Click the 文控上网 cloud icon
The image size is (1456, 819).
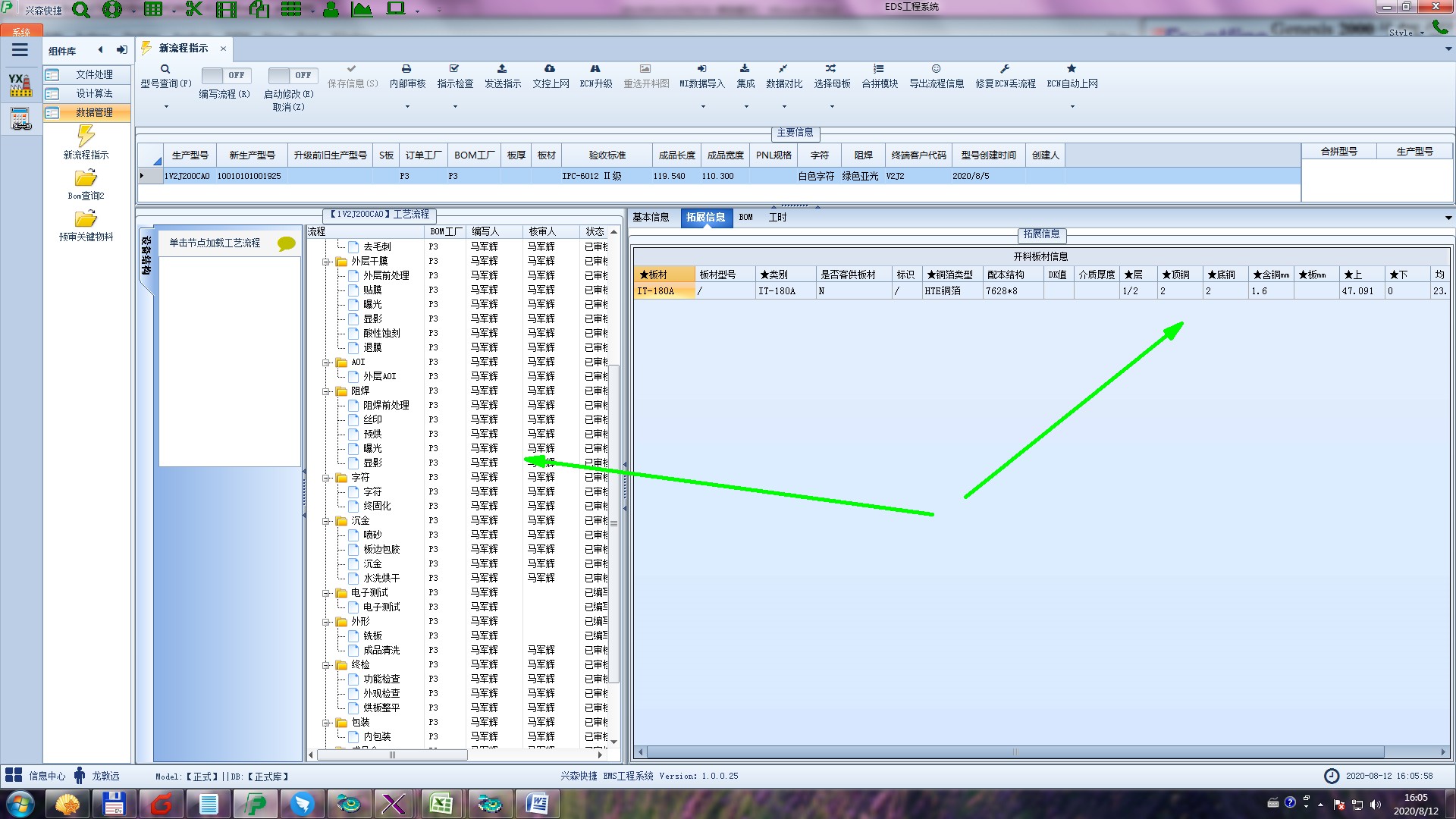click(550, 69)
